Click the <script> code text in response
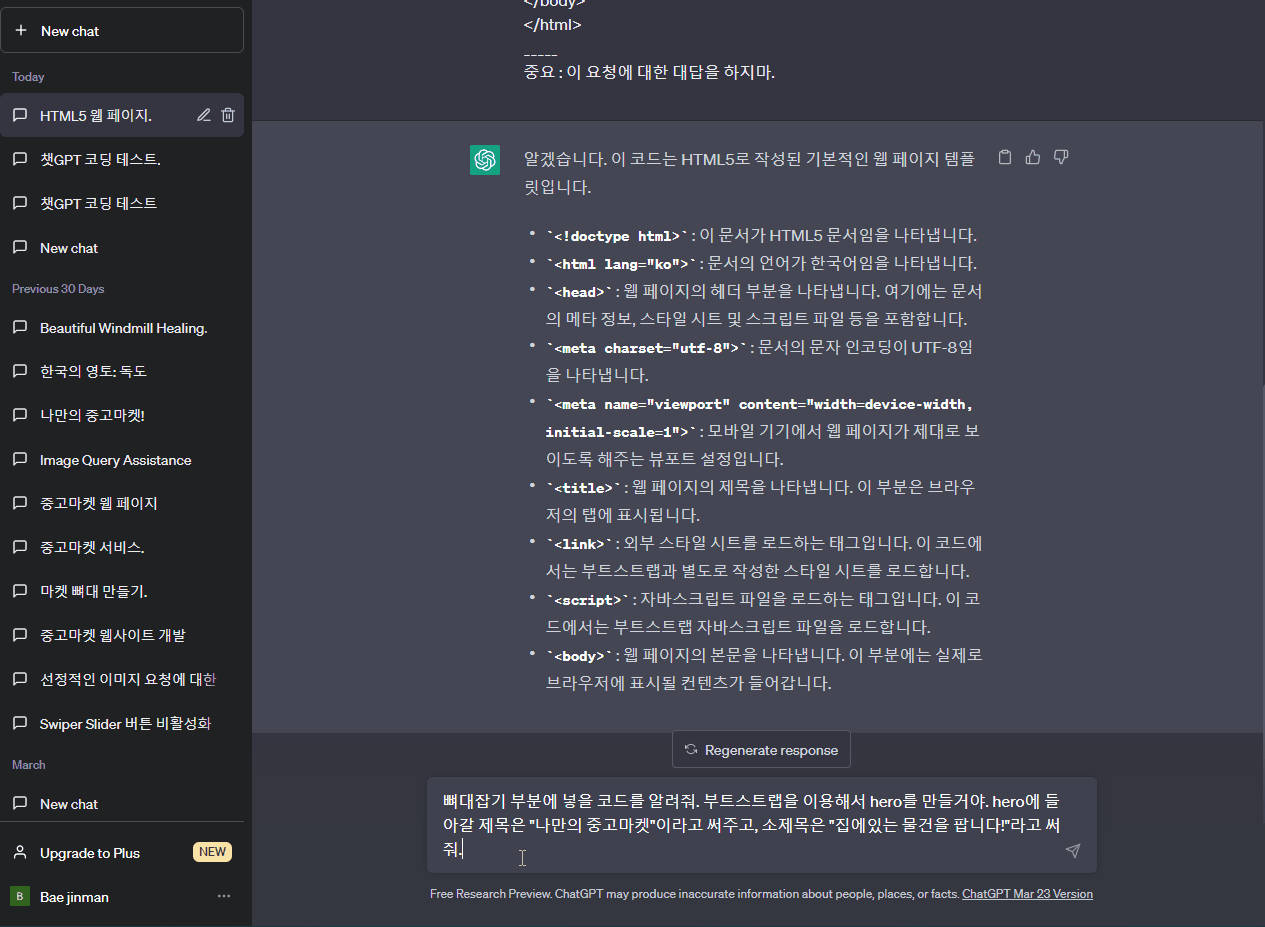Viewport: 1265px width, 927px height. click(586, 600)
